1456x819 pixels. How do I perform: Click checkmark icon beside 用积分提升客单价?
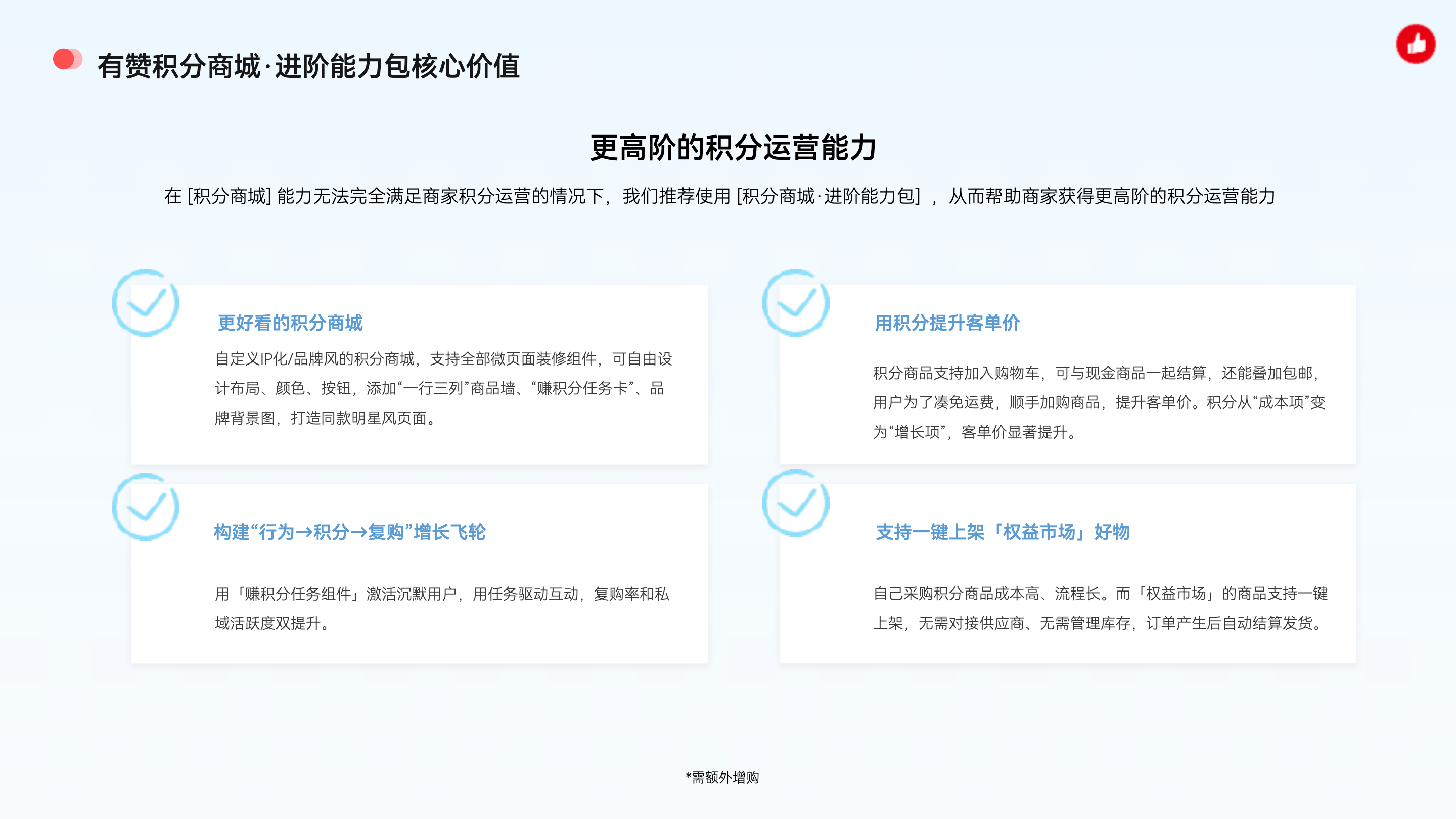pos(795,303)
